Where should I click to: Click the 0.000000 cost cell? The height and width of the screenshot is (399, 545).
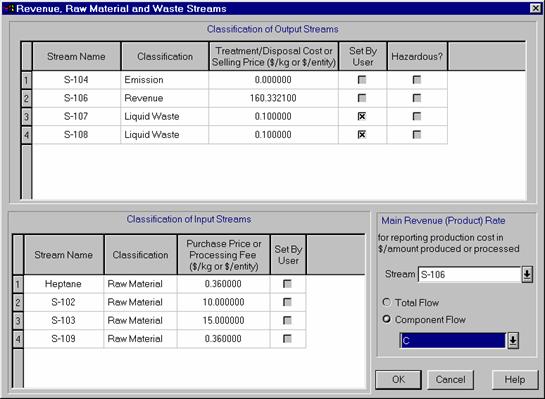pyautogui.click(x=274, y=80)
